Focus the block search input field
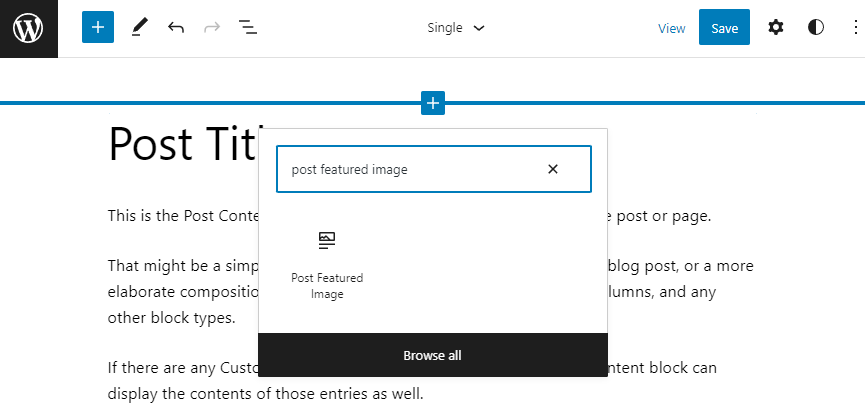This screenshot has width=865, height=413. point(410,169)
